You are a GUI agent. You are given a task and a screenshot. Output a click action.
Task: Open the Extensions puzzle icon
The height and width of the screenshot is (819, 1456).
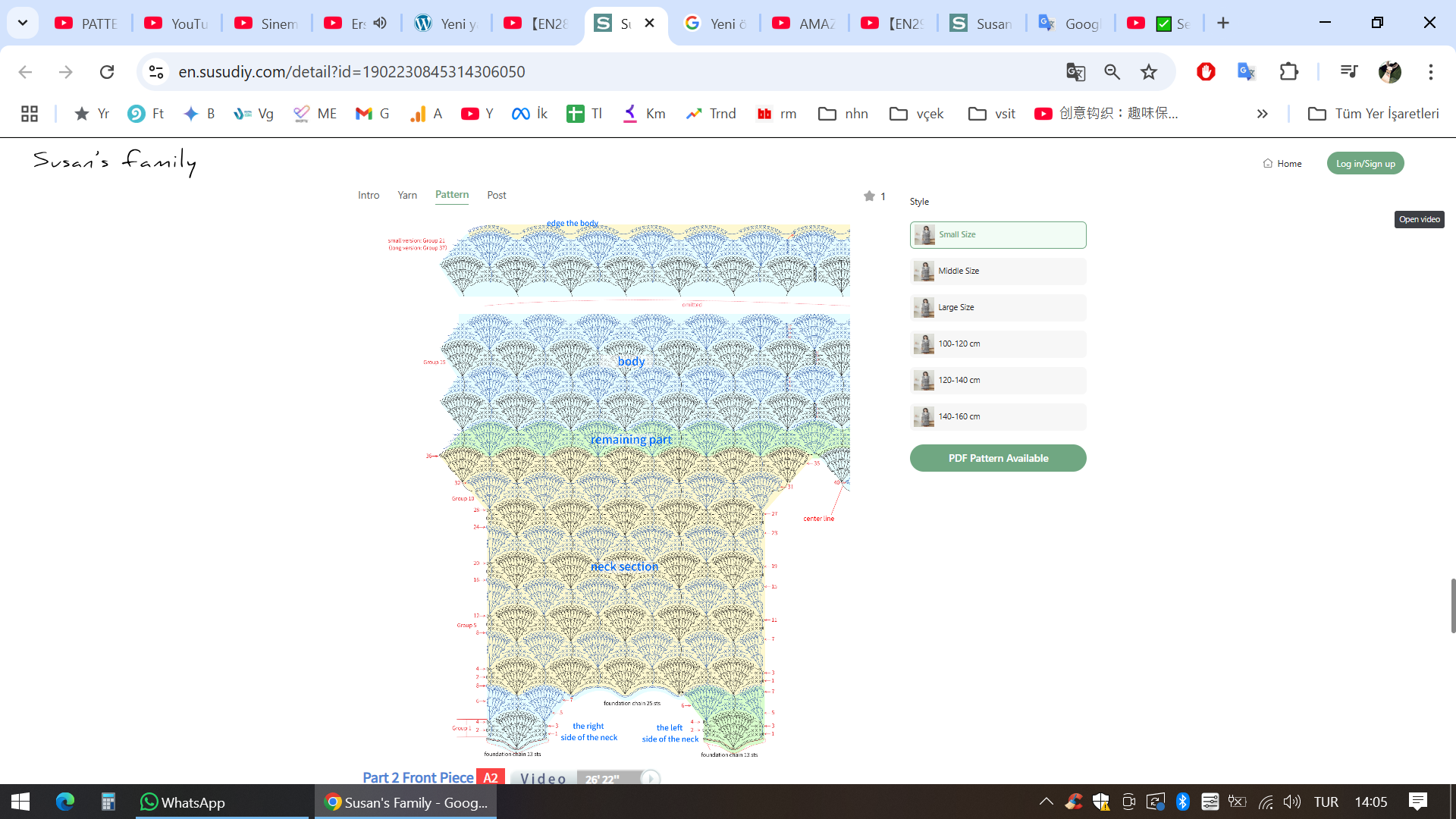(x=1288, y=72)
